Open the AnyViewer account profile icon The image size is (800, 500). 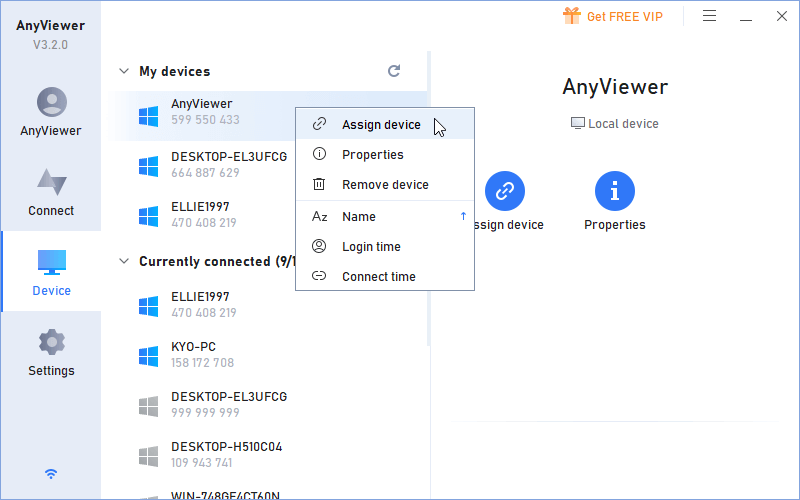(51, 102)
